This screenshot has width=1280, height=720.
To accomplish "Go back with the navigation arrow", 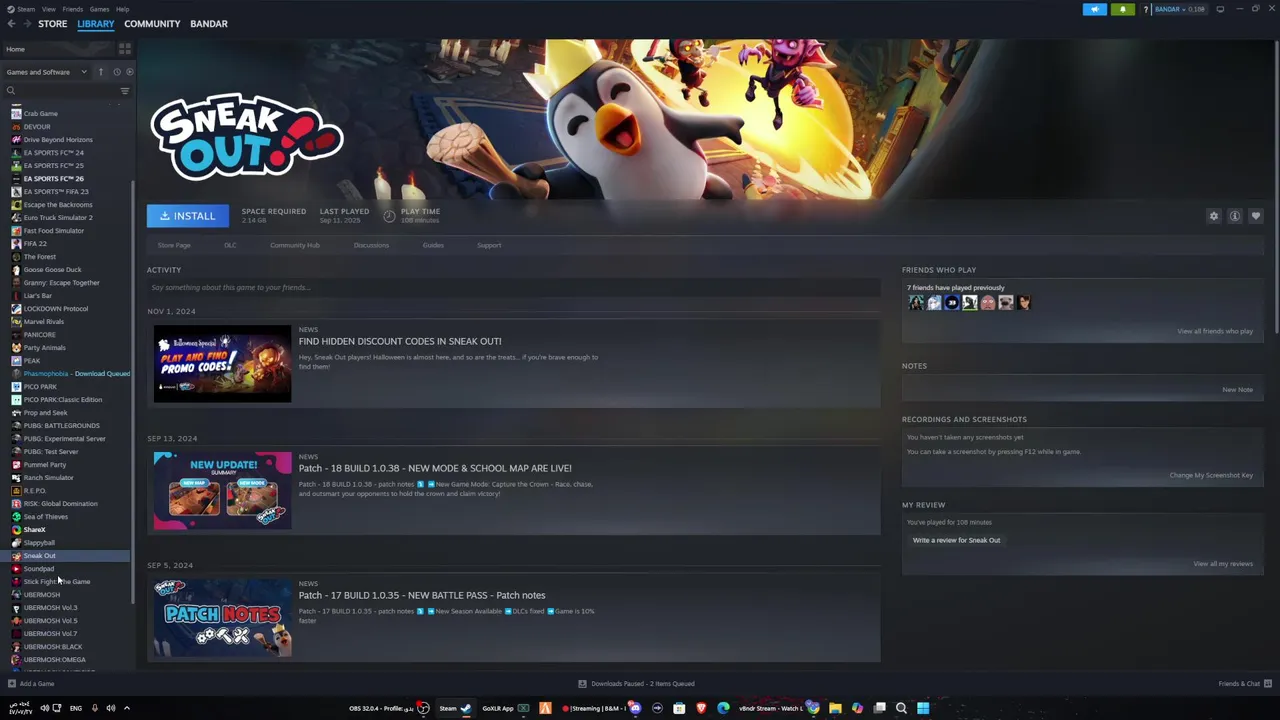I will point(10,23).
